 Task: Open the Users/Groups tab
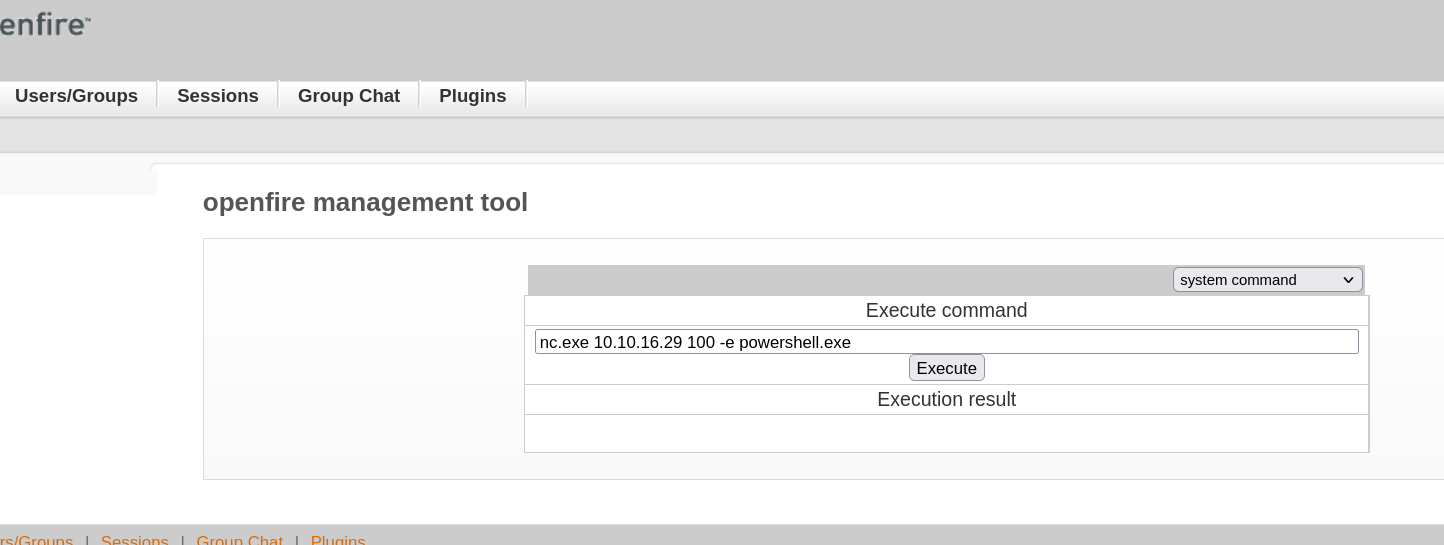76,96
